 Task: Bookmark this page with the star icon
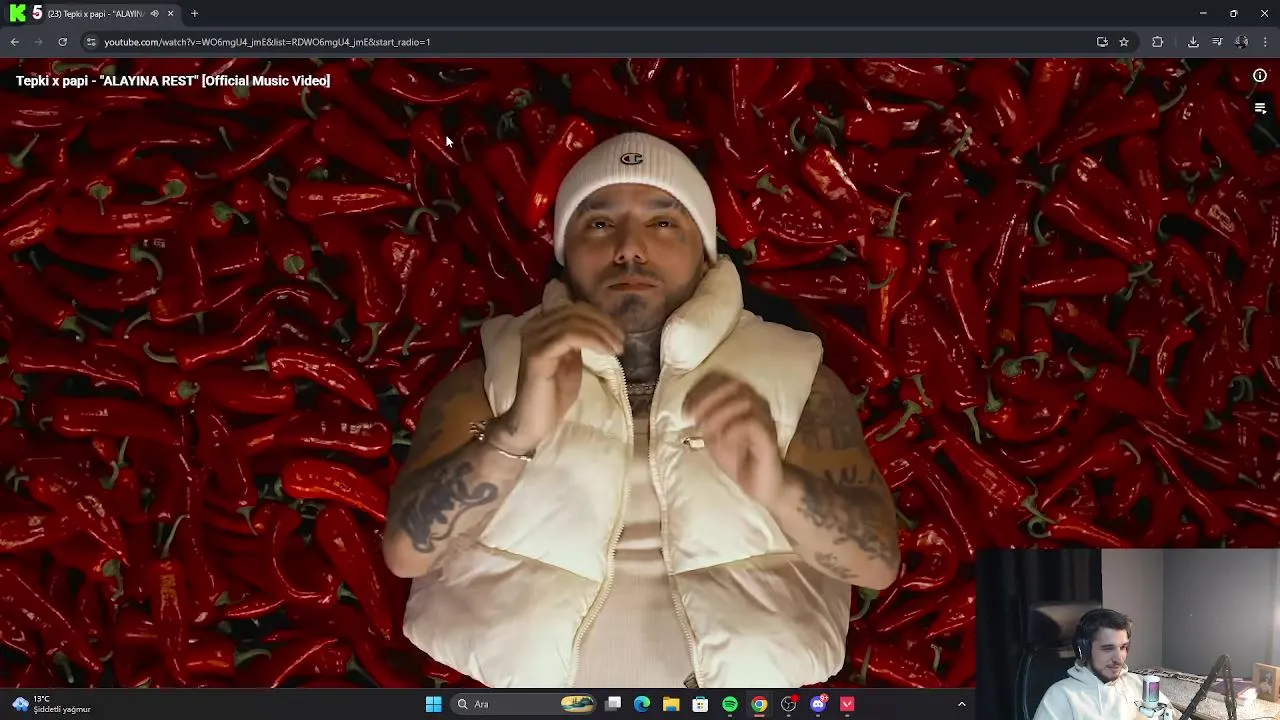coord(1124,42)
